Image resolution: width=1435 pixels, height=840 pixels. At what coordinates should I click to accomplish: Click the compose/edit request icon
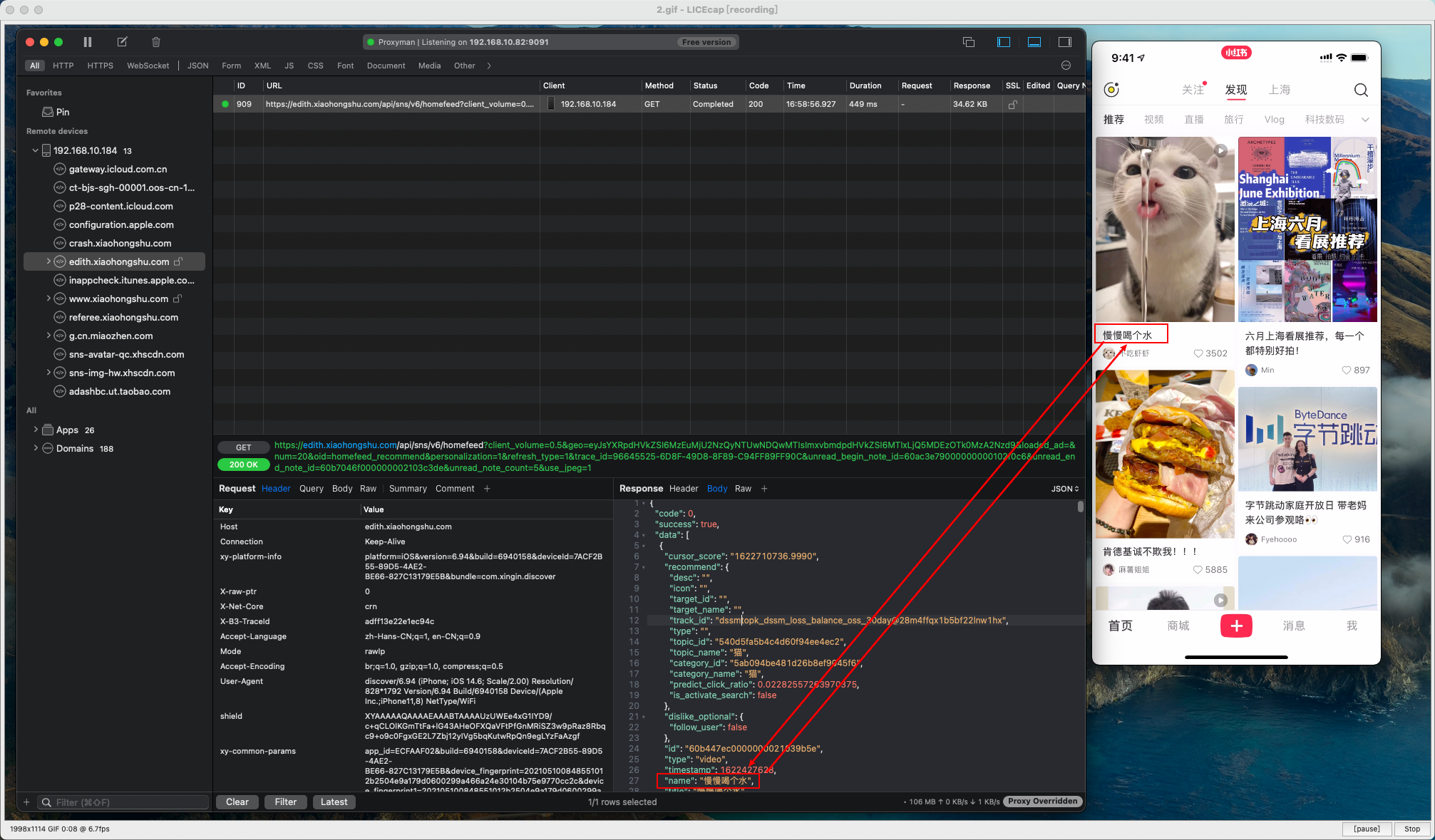pyautogui.click(x=122, y=42)
